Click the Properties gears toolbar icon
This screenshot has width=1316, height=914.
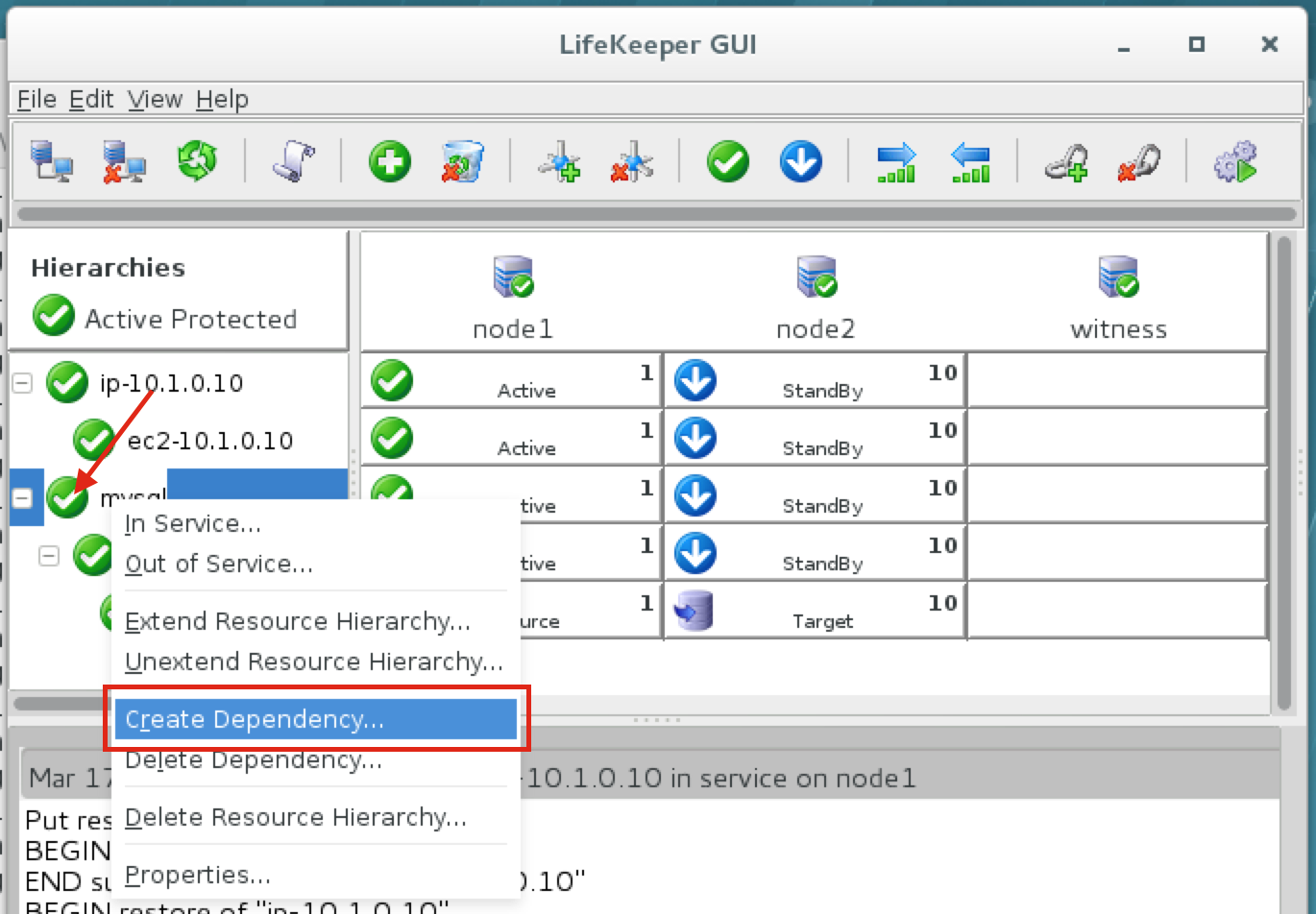pyautogui.click(x=1235, y=161)
